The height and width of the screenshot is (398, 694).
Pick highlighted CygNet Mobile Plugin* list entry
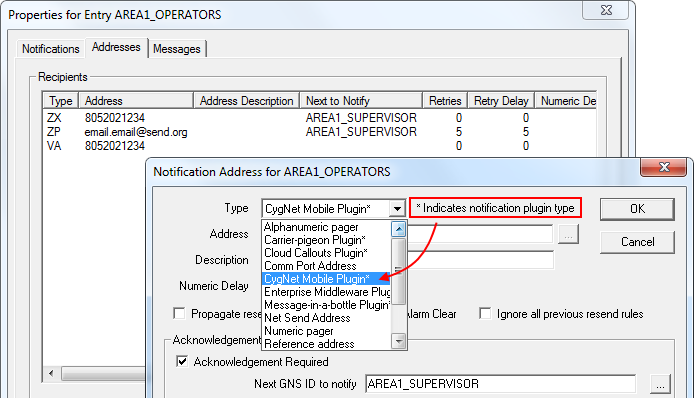pos(327,279)
